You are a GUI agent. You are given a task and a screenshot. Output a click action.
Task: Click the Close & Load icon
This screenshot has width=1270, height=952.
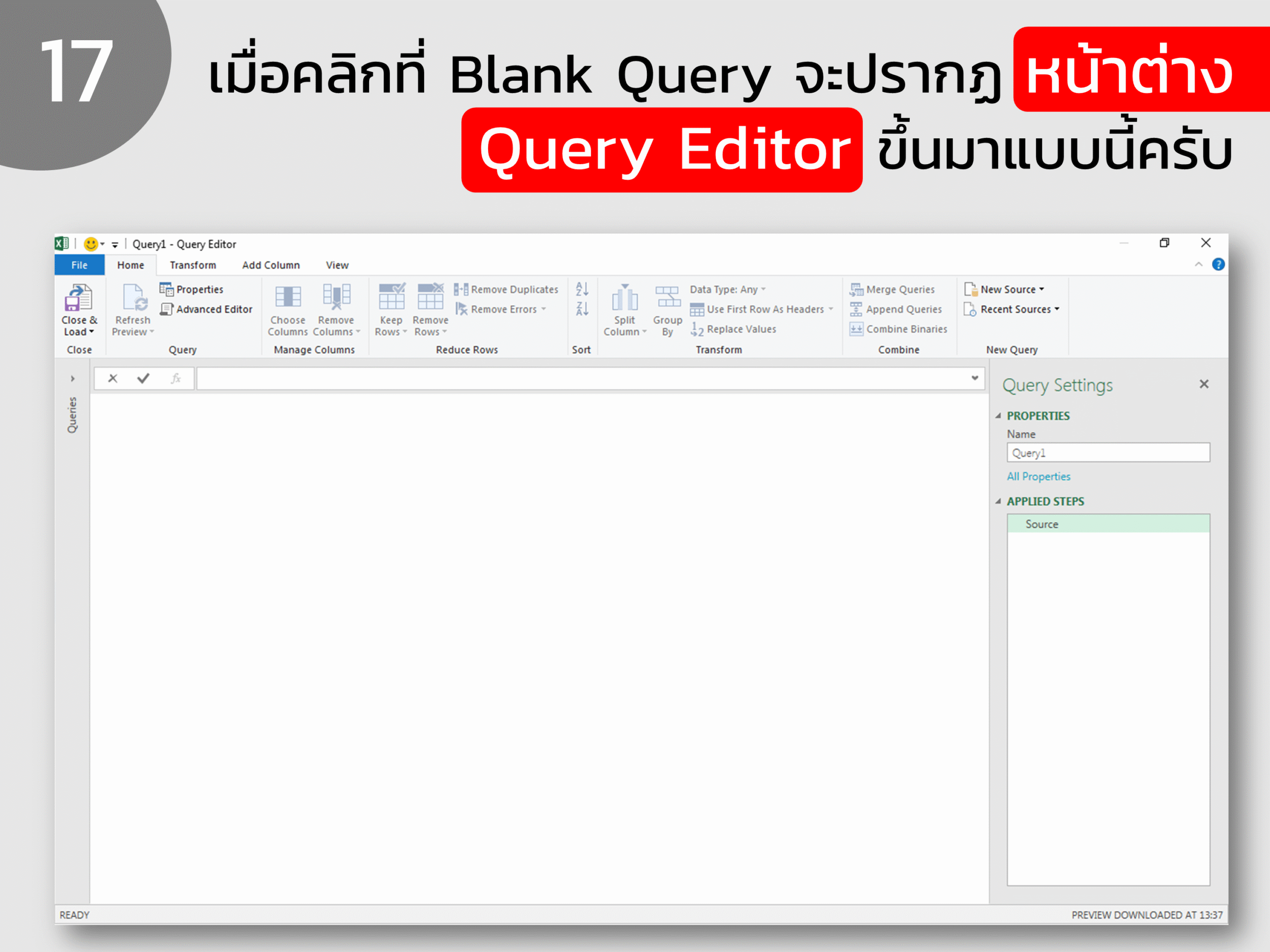pos(79,298)
